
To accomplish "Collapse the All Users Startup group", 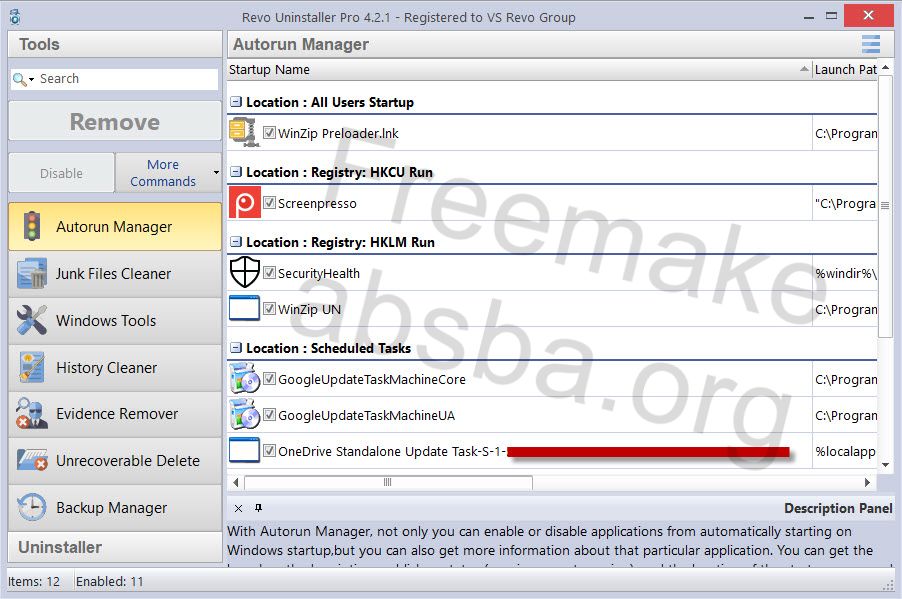I will [235, 102].
